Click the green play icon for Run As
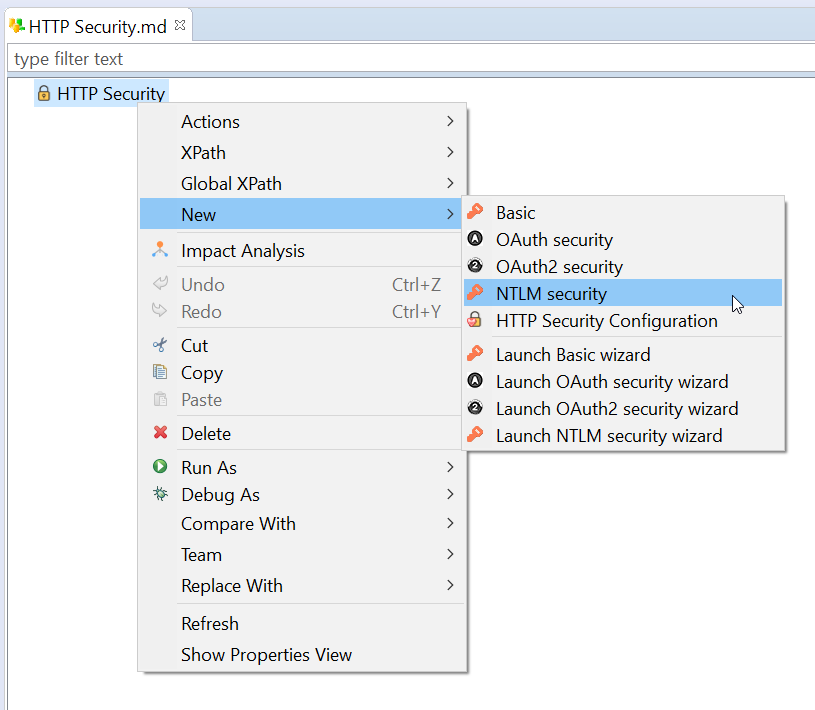The height and width of the screenshot is (710, 815). coord(160,467)
